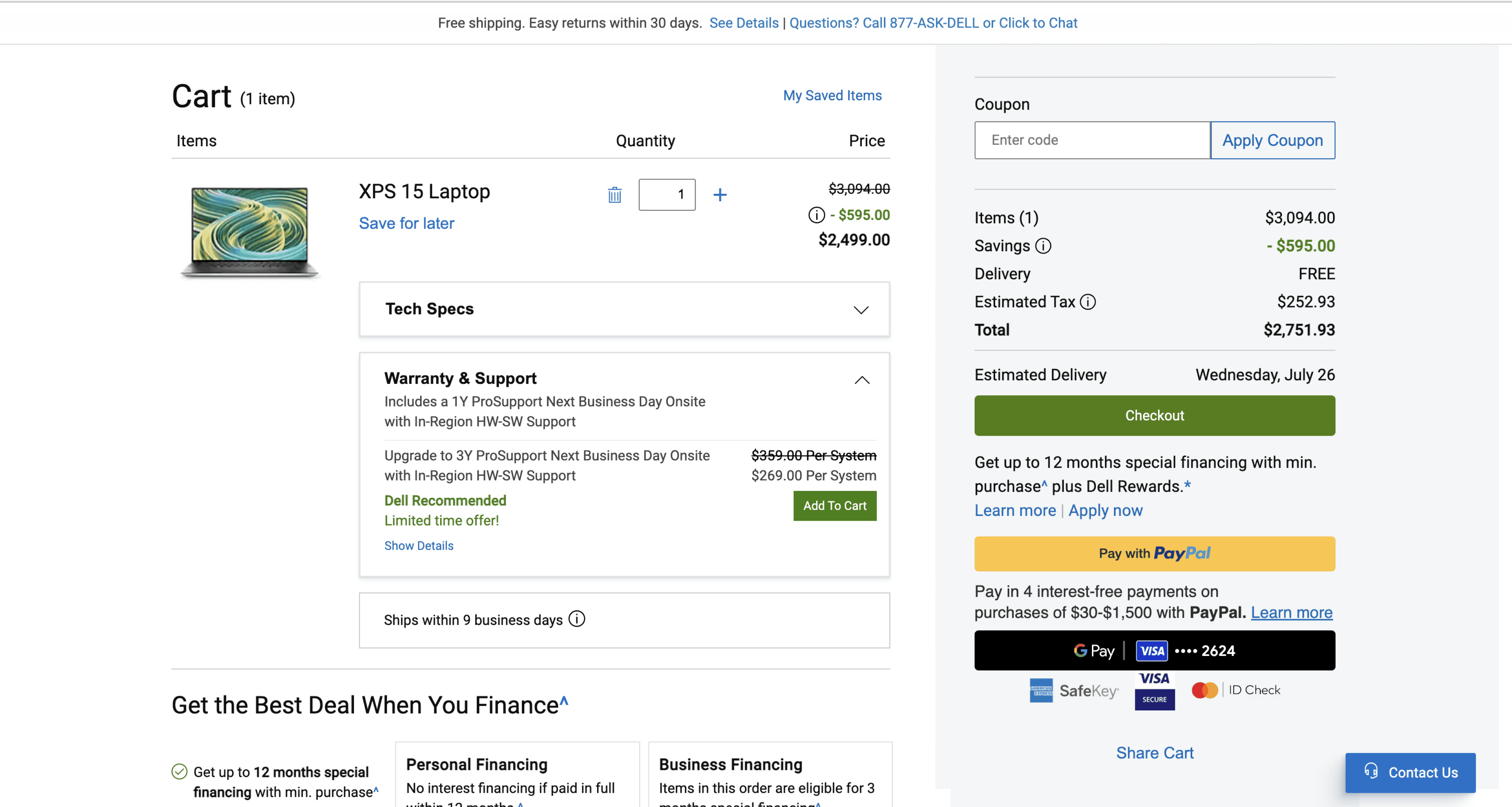This screenshot has width=1512, height=807.
Task: Click the Limited time offer! text
Action: 441,521
